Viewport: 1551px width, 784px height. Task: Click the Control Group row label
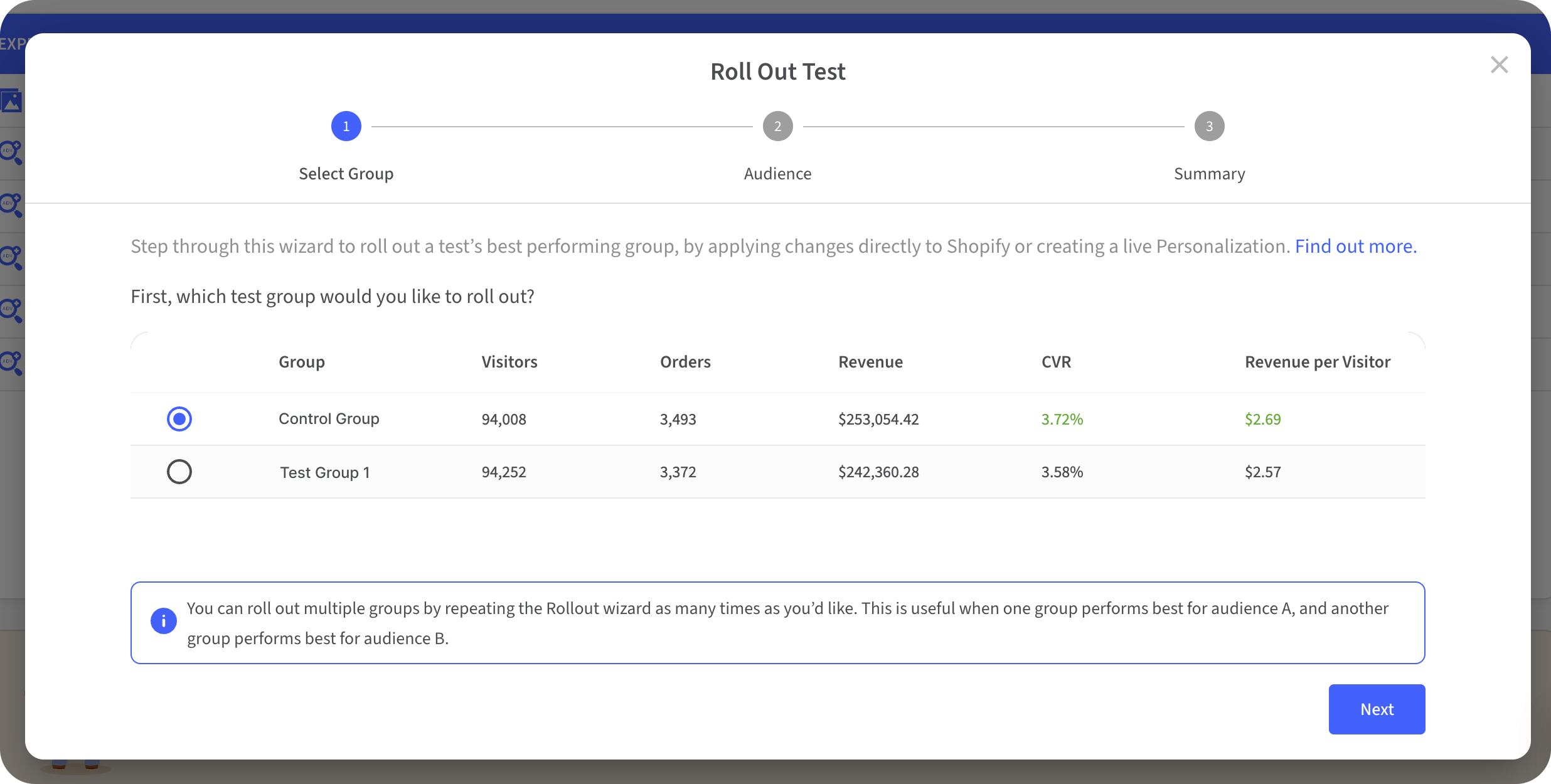329,419
